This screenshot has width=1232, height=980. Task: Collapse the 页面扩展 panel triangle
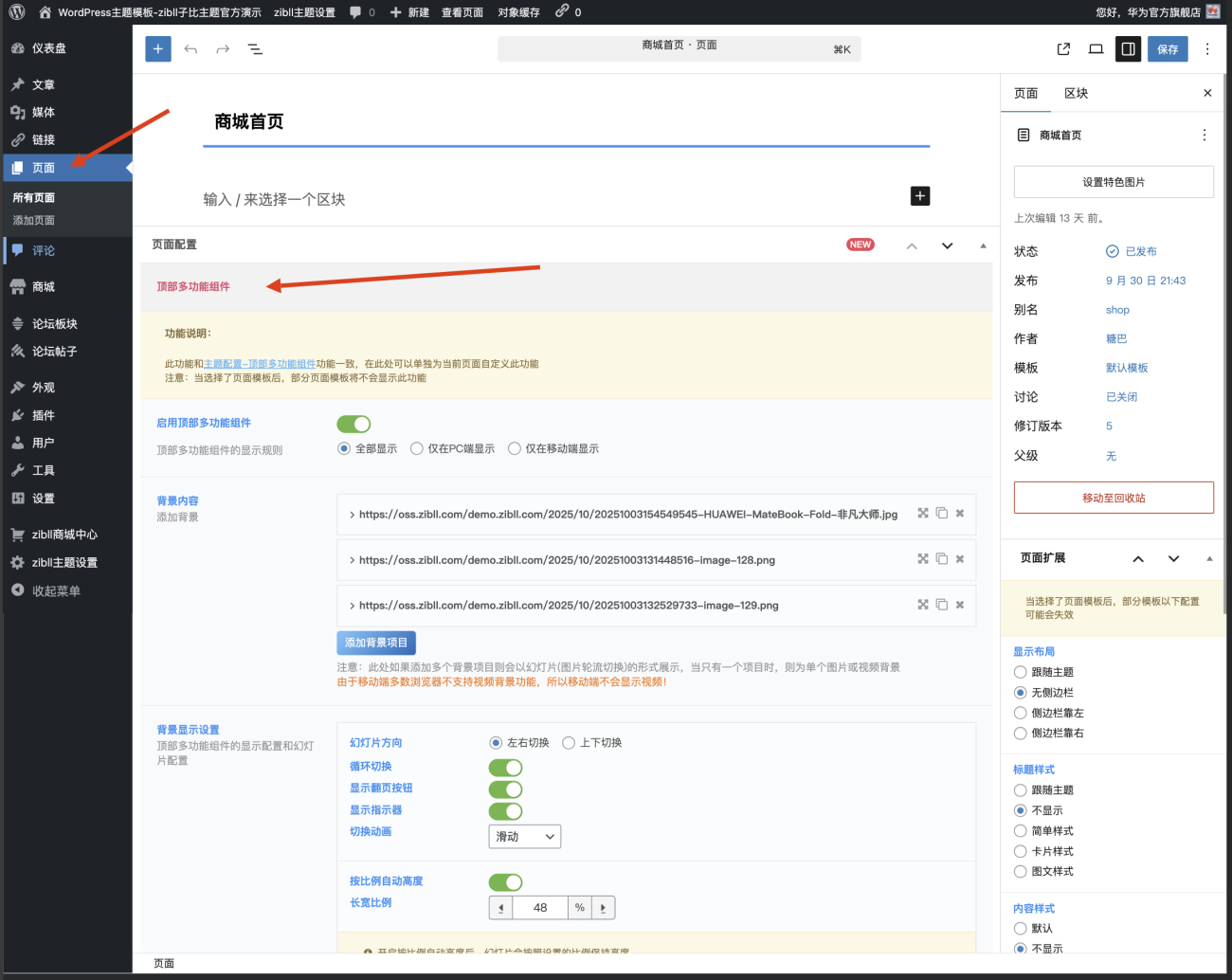pyautogui.click(x=1209, y=559)
